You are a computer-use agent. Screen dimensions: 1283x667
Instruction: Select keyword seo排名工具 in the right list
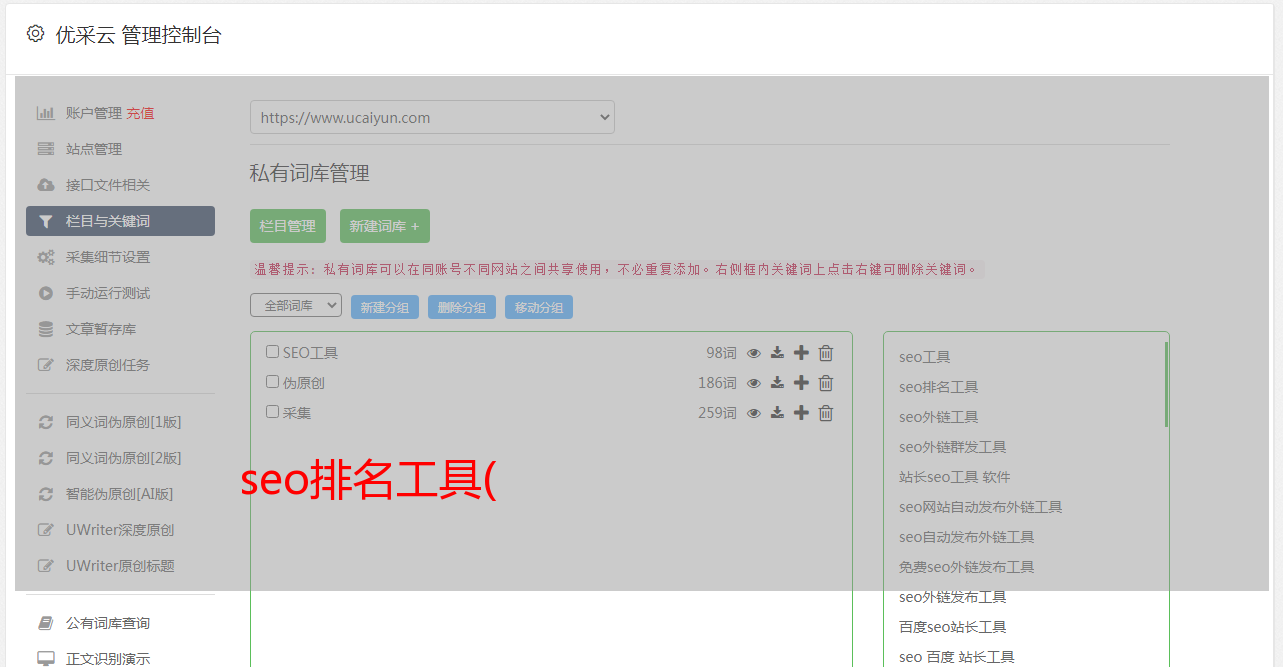pos(939,387)
